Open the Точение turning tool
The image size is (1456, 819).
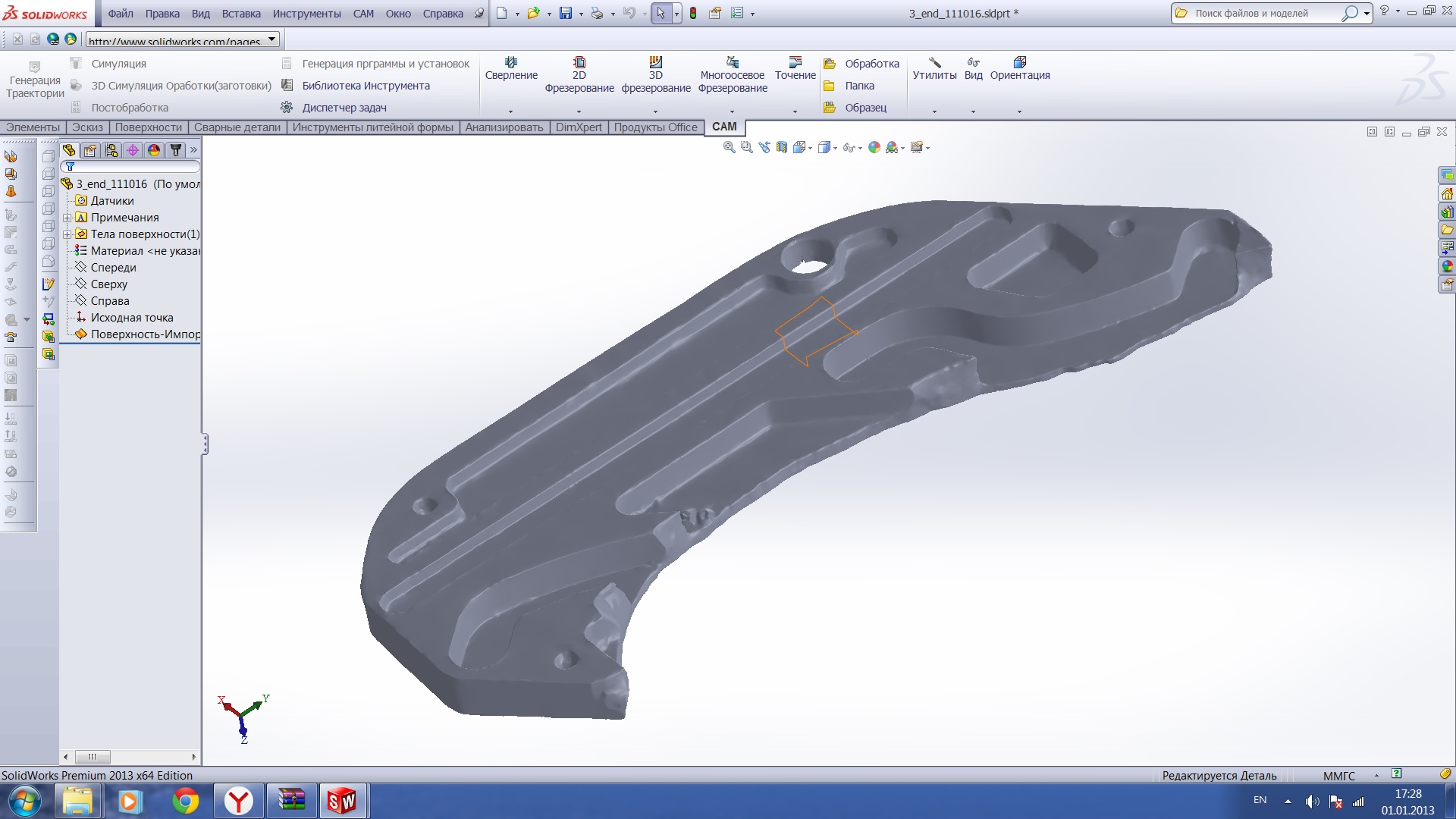[795, 68]
